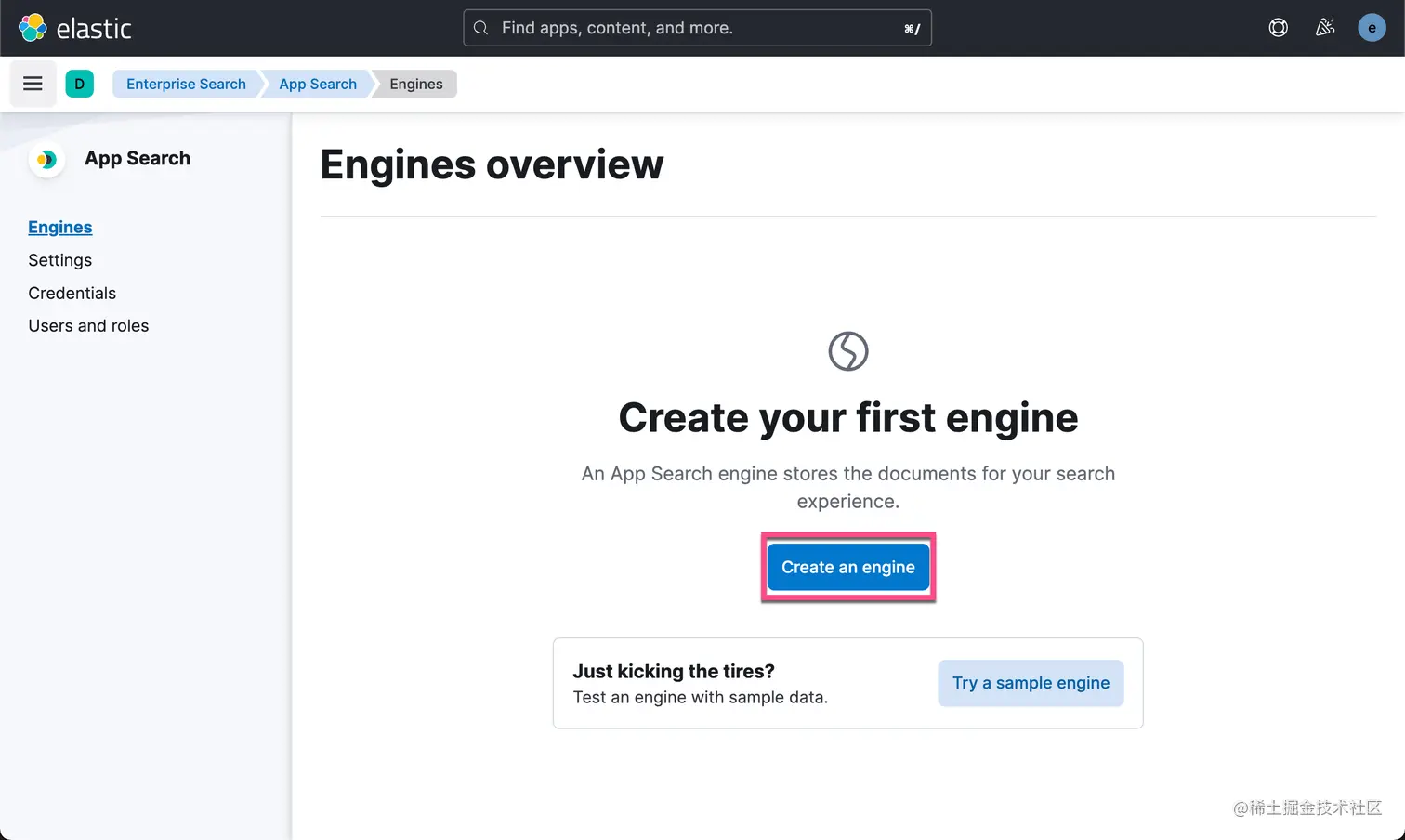Click the Engines breadcrumb
The height and width of the screenshot is (840, 1405).
[416, 84]
